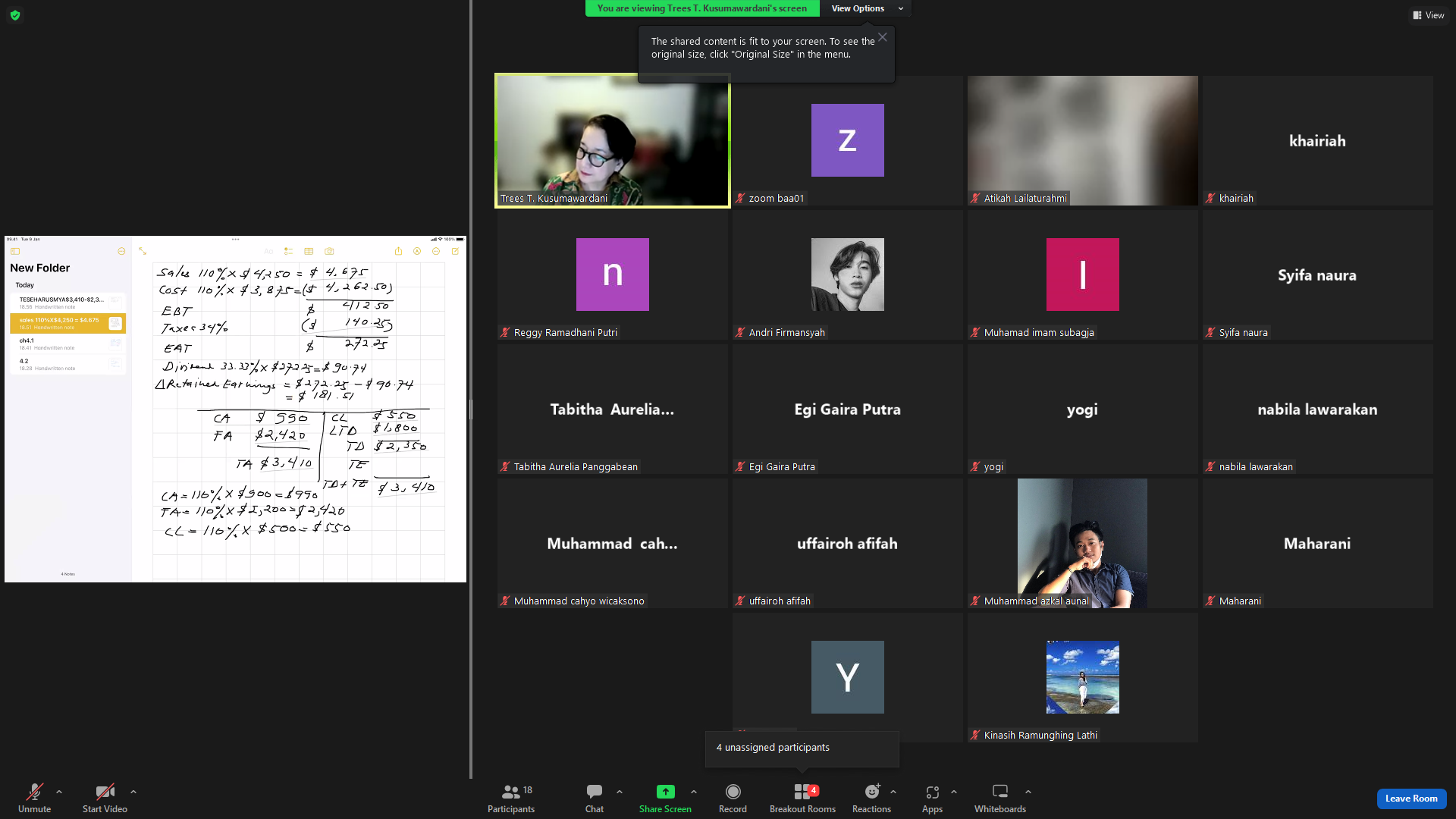The width and height of the screenshot is (1456, 819).
Task: Click the camera icon in the Notes toolbar
Action: (x=329, y=251)
